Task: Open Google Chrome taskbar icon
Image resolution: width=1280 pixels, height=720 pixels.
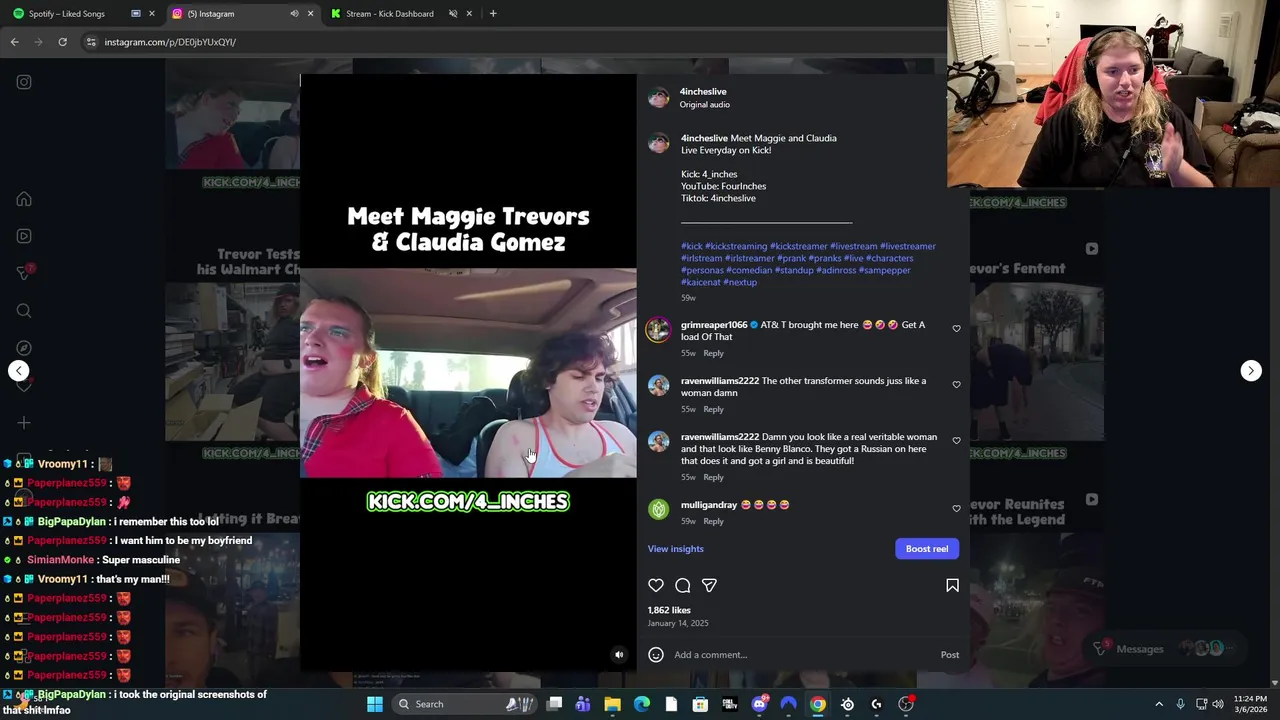Action: click(x=818, y=704)
